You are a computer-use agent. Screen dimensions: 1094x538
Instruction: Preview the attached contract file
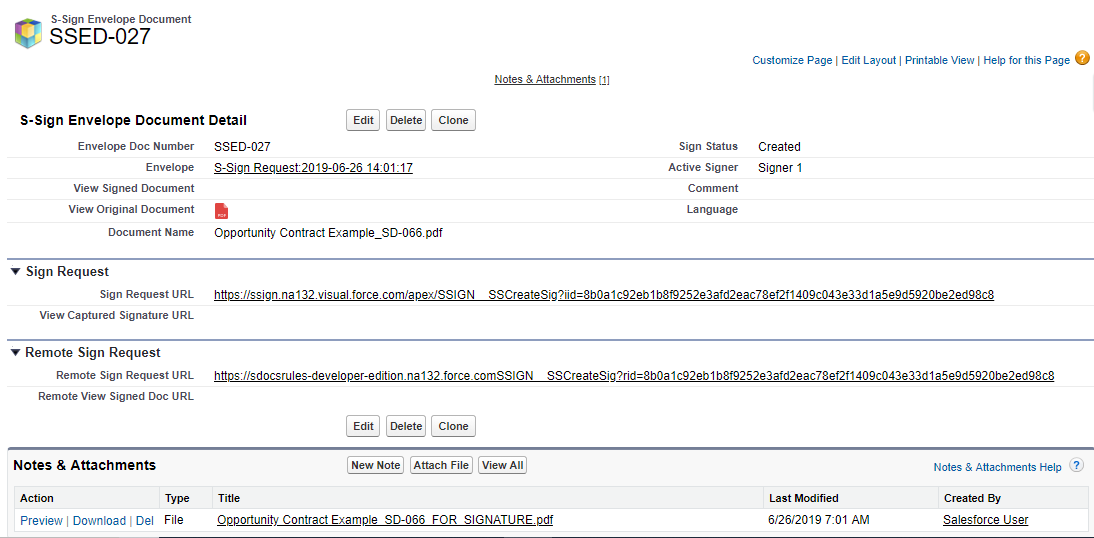coord(41,521)
